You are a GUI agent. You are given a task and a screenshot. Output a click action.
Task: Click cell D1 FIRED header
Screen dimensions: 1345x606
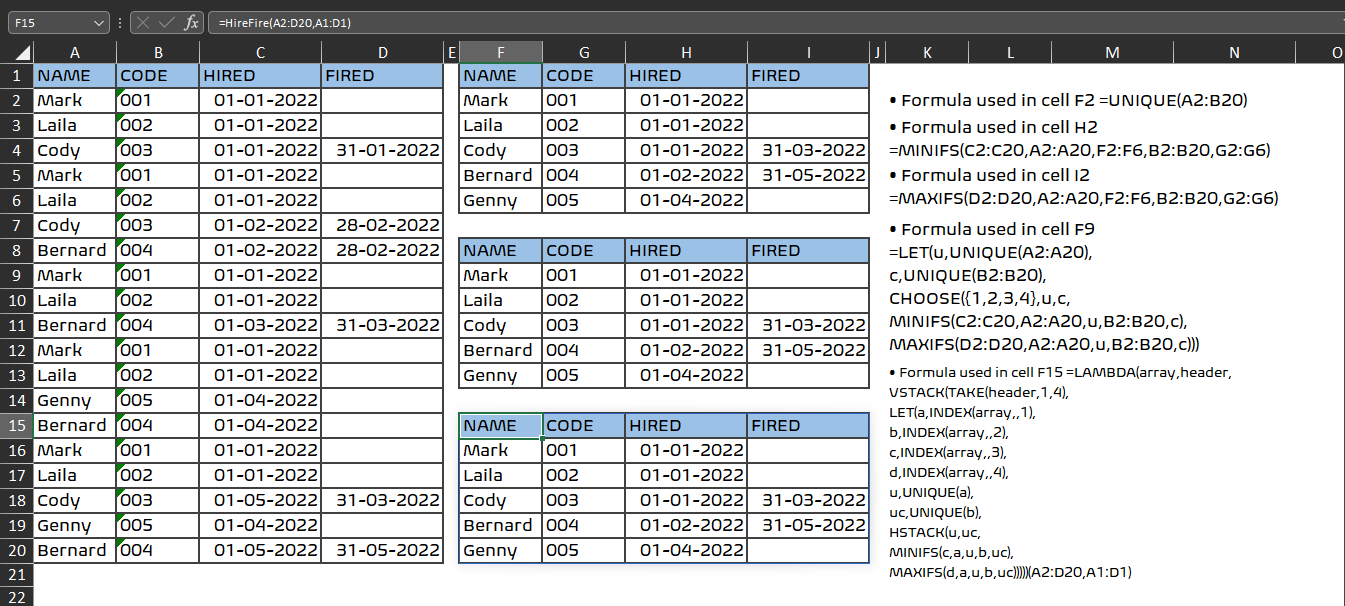[x=382, y=75]
